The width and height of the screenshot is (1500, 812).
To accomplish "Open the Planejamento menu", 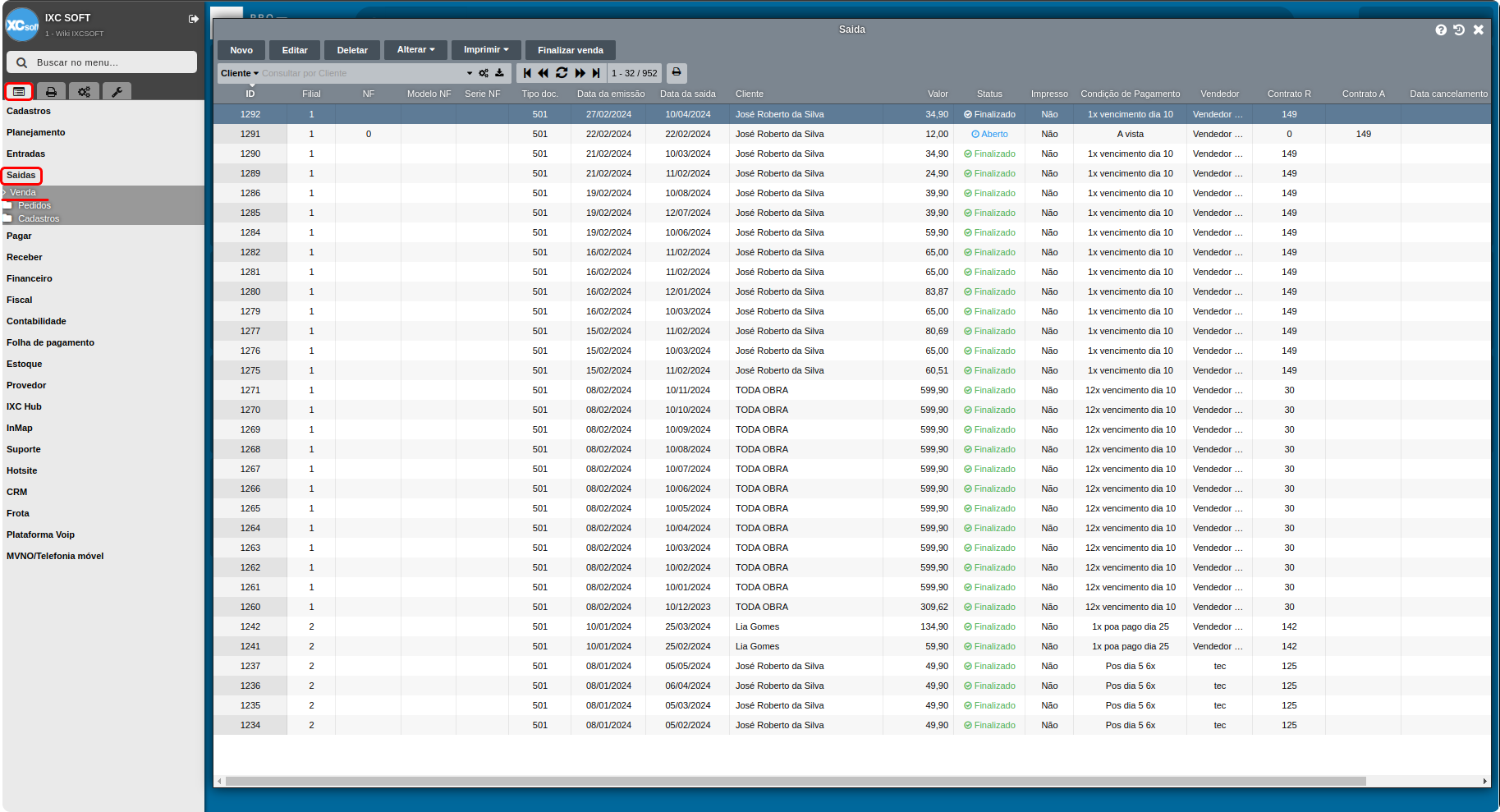I will click(36, 132).
